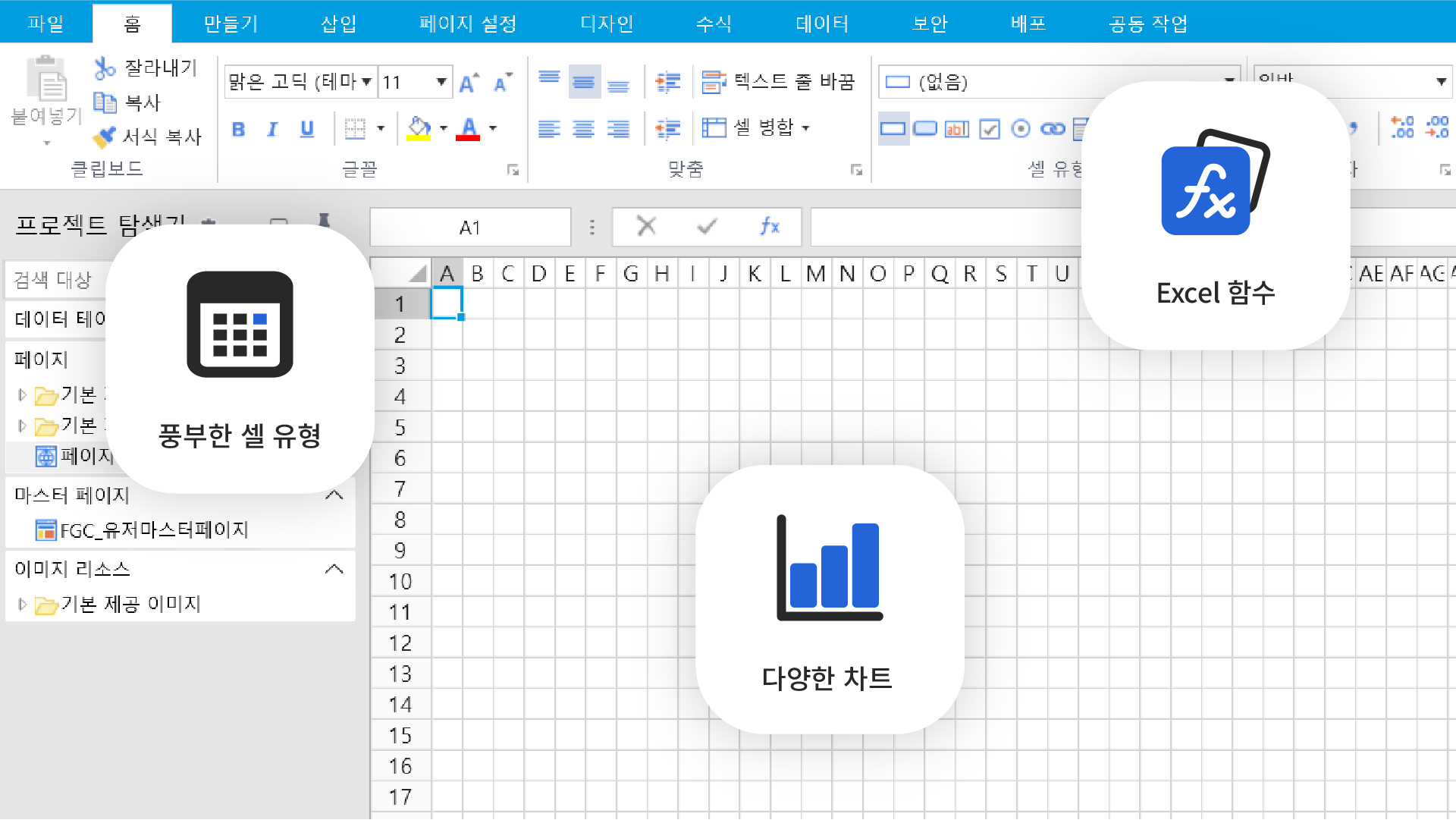Switch to the 삽입 tab
1456x820 pixels.
(338, 24)
